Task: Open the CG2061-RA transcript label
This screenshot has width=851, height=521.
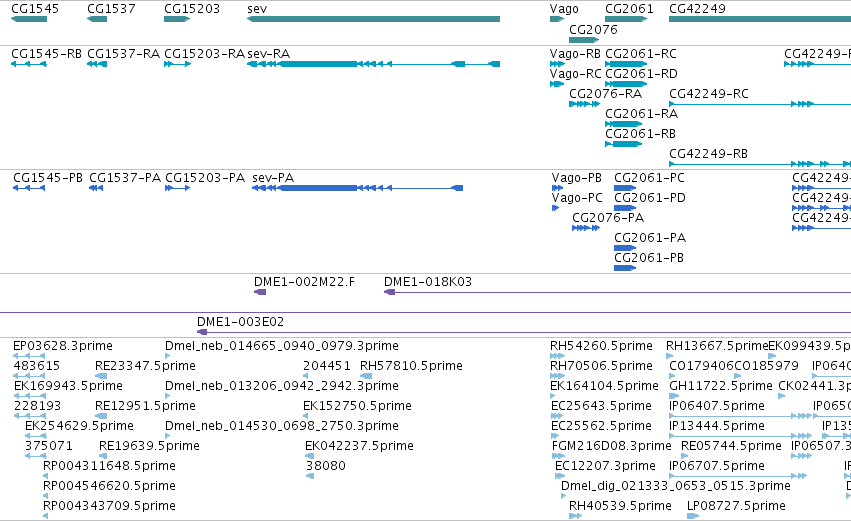Action: (x=642, y=114)
